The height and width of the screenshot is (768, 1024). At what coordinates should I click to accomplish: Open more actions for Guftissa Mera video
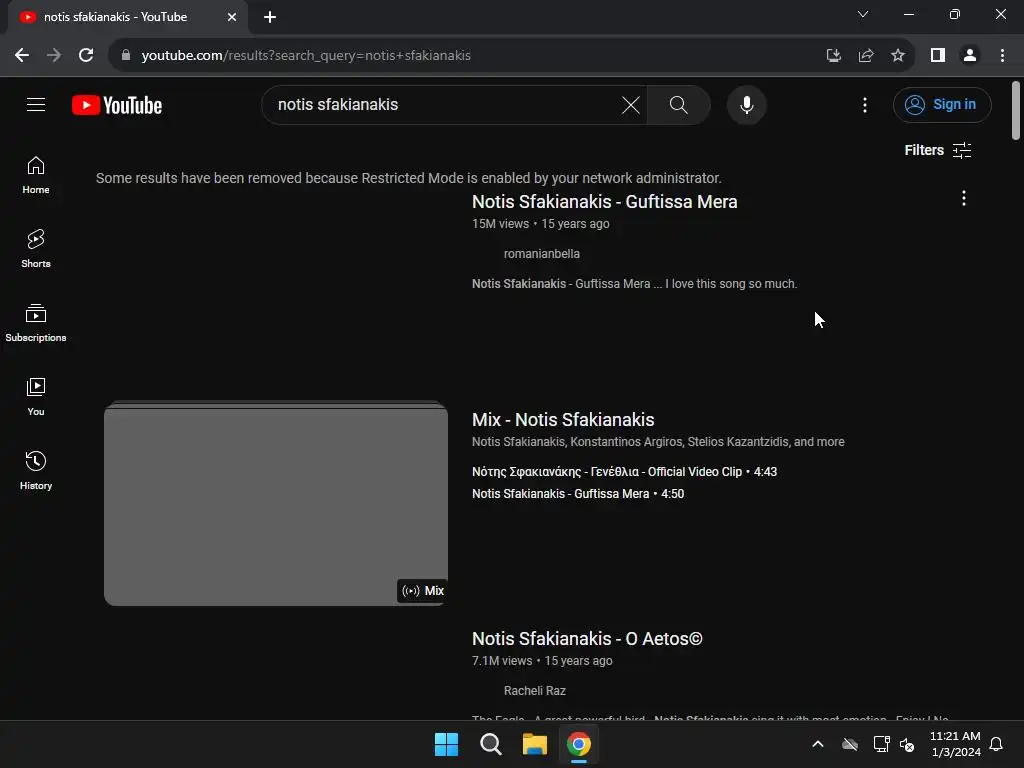coord(963,198)
